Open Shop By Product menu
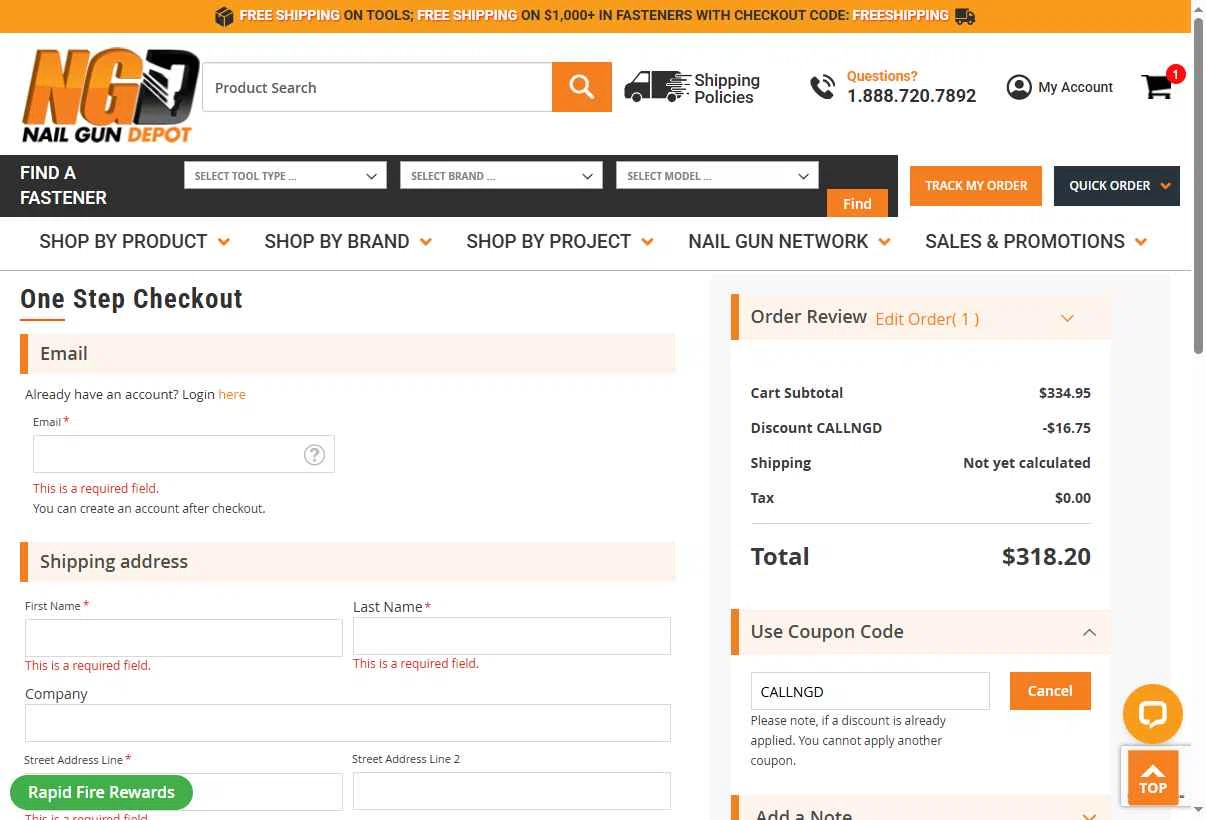 coord(135,242)
